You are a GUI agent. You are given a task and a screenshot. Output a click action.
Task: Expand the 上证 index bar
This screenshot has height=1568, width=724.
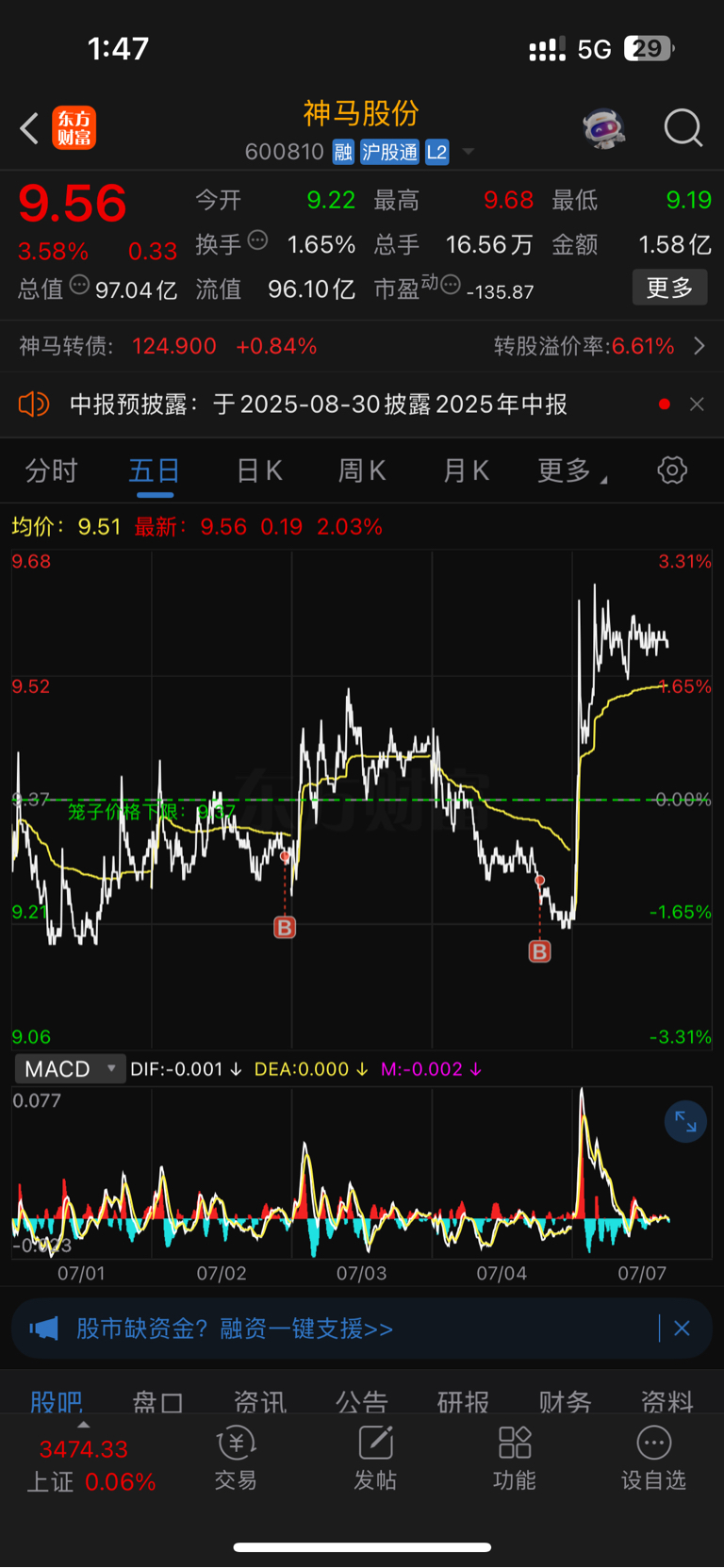coord(84,1426)
